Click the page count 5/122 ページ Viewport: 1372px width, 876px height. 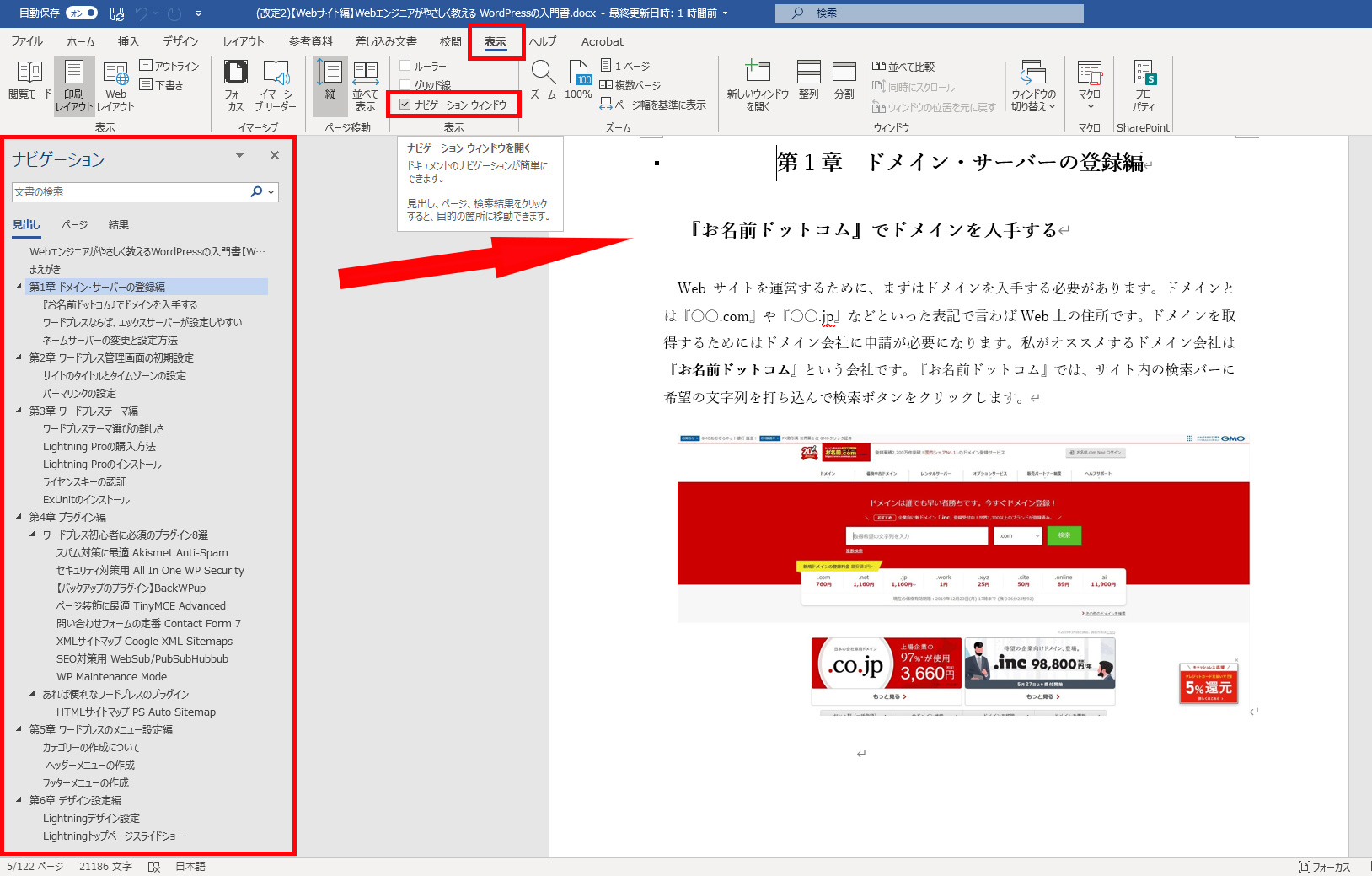tap(35, 867)
